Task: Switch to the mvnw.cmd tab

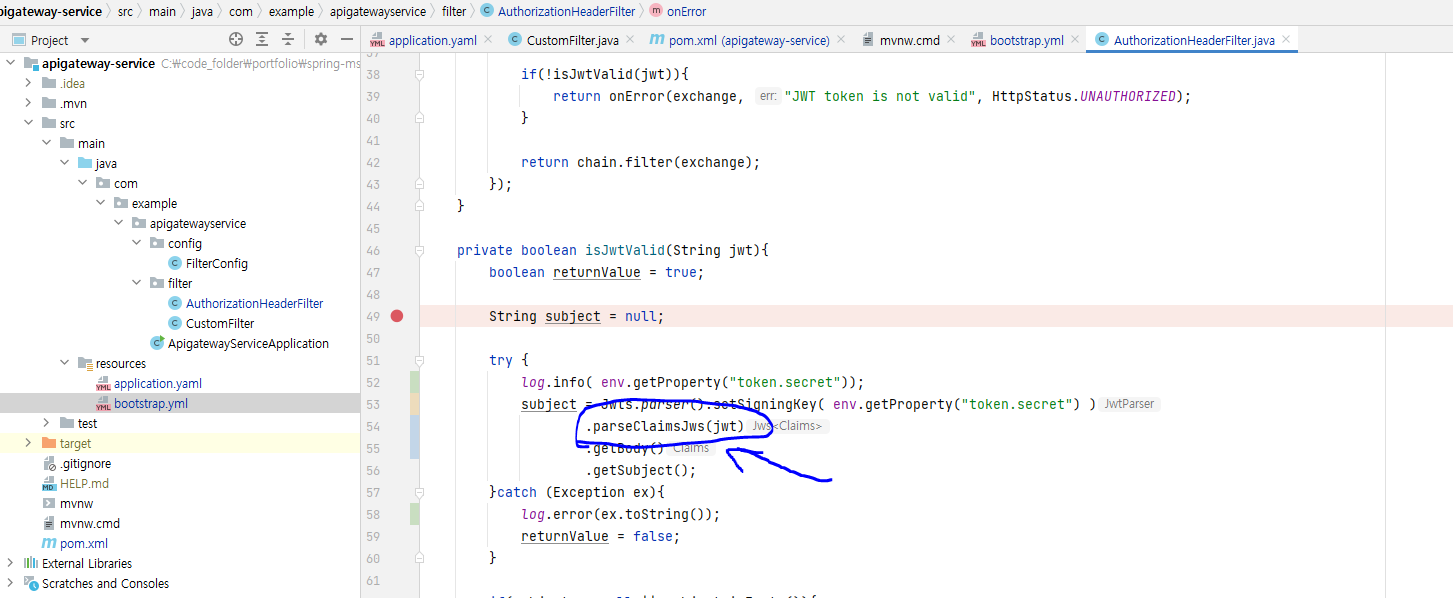Action: point(909,40)
